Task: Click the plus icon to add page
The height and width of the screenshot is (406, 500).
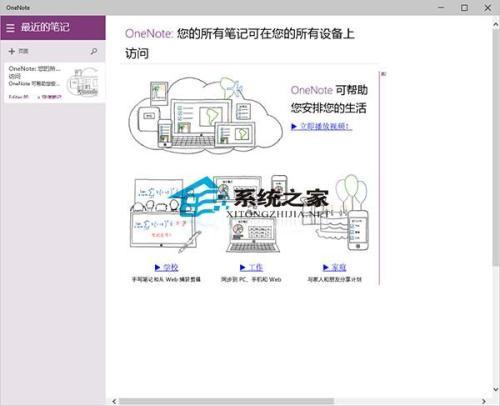Action: pos(12,51)
